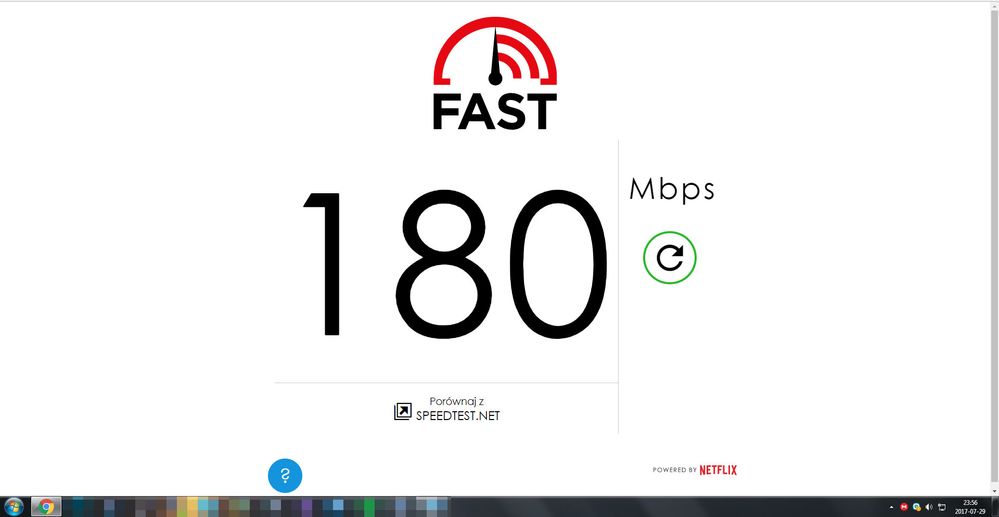
Task: Click the date 2017-07-29 in taskbar
Action: [970, 512]
